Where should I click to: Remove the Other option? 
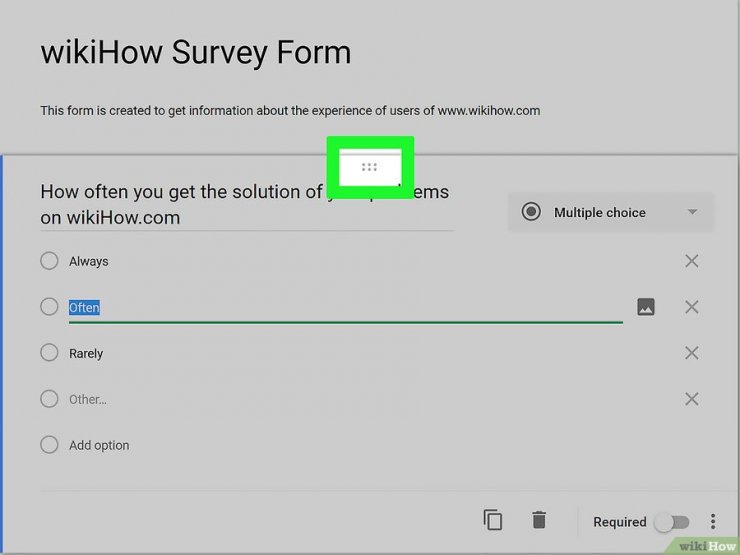(x=691, y=399)
